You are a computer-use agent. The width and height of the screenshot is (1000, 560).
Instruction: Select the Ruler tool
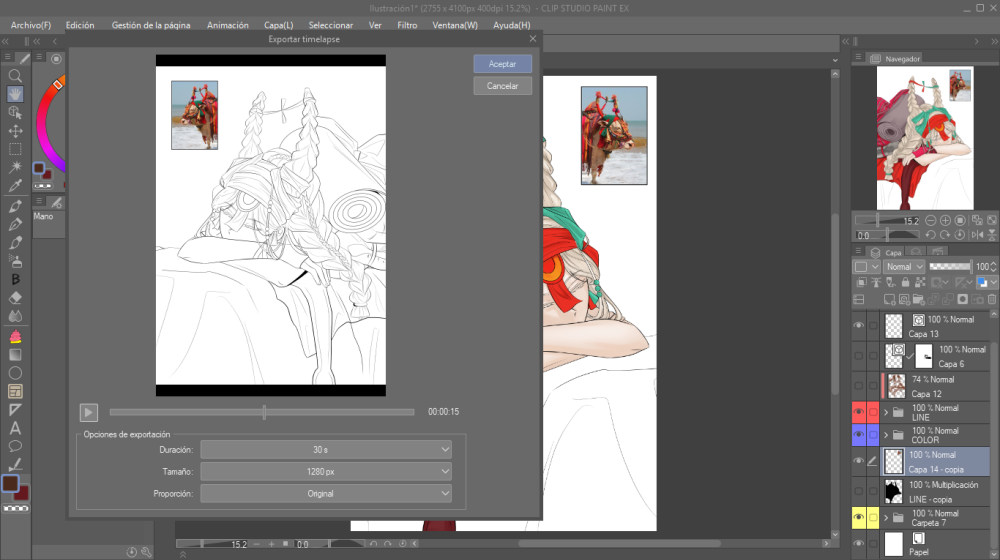[15, 409]
